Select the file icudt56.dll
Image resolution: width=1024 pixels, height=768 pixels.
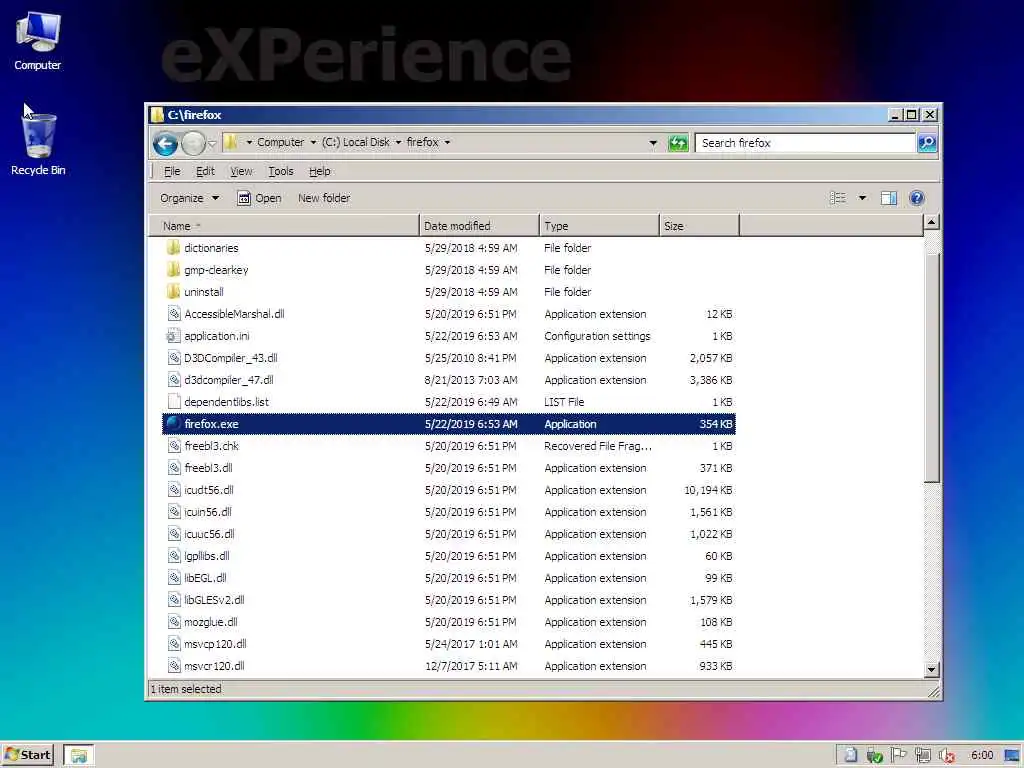point(208,490)
